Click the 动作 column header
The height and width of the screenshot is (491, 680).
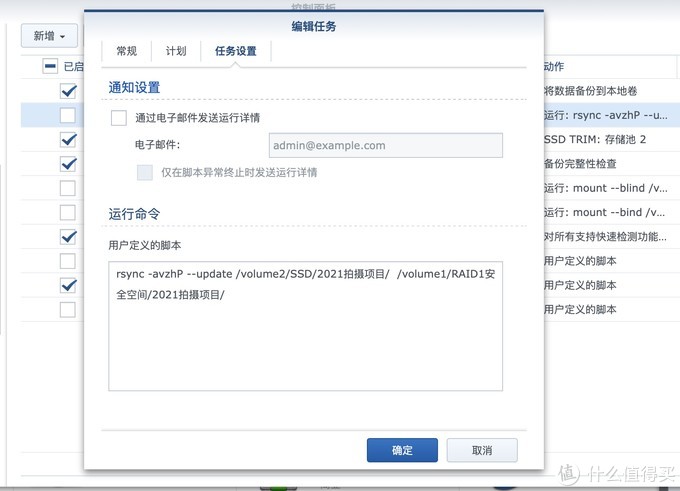click(x=554, y=66)
